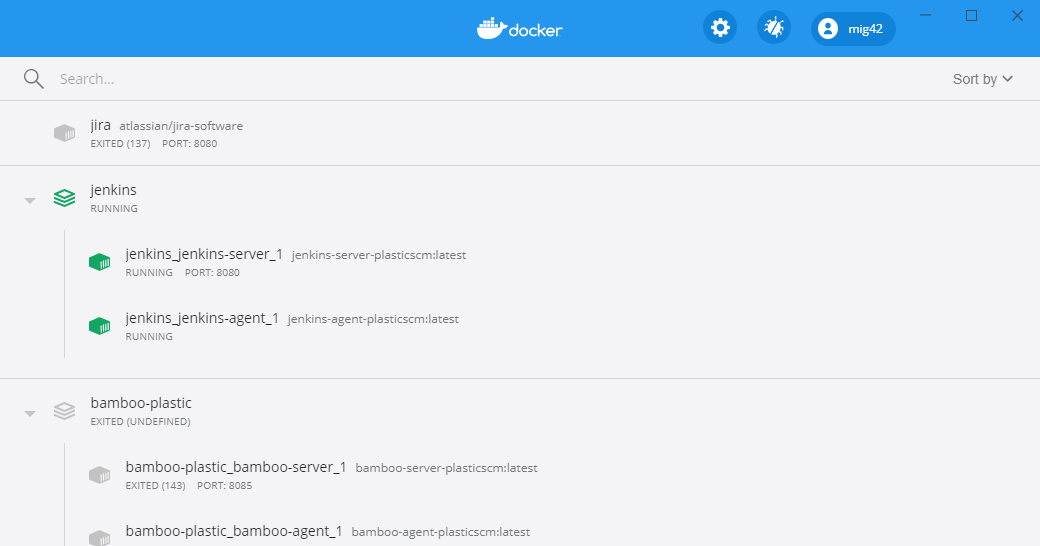This screenshot has width=1040, height=546.
Task: Select jenkins_jenkins-agent_1 container
Action: pos(202,318)
